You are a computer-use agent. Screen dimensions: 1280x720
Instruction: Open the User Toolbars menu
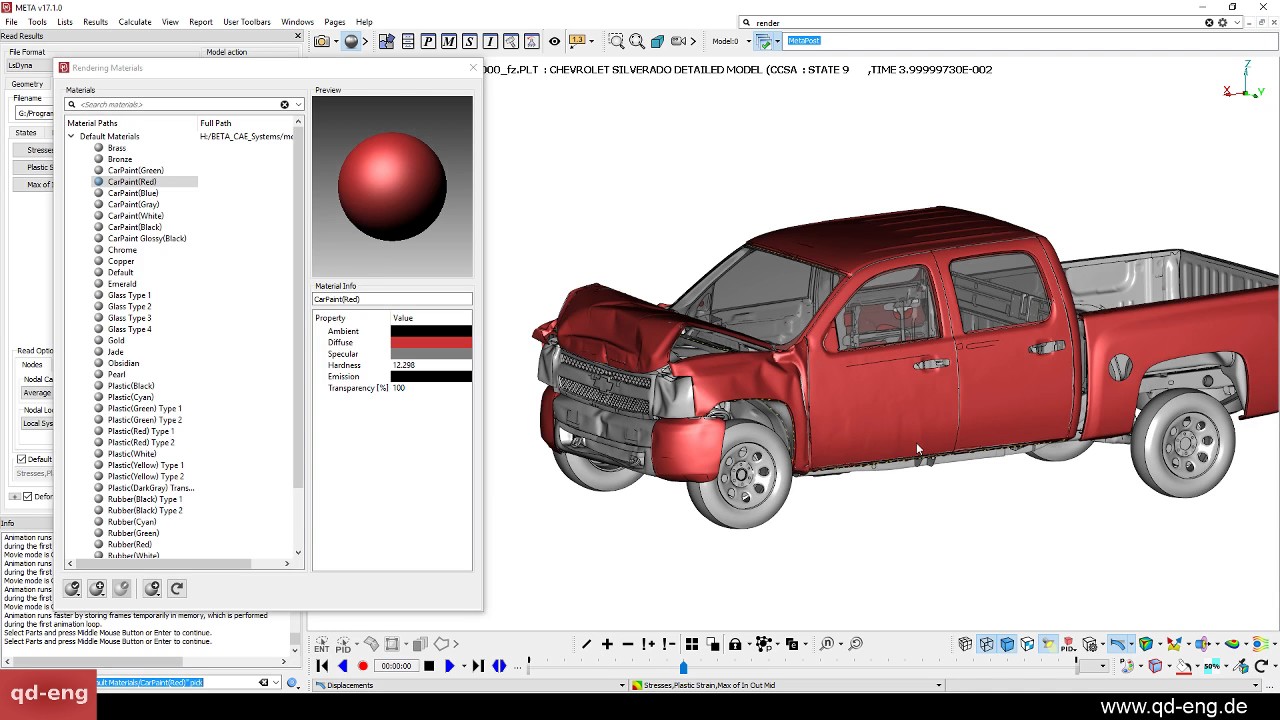coord(247,22)
